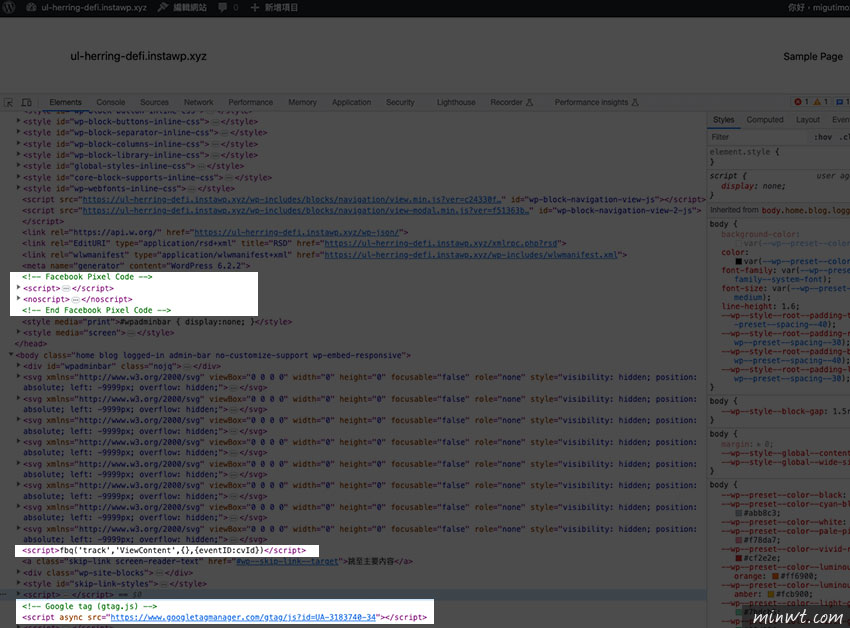Open the navigation view-modal.min.js script link
850x628 pixels.
point(308,210)
